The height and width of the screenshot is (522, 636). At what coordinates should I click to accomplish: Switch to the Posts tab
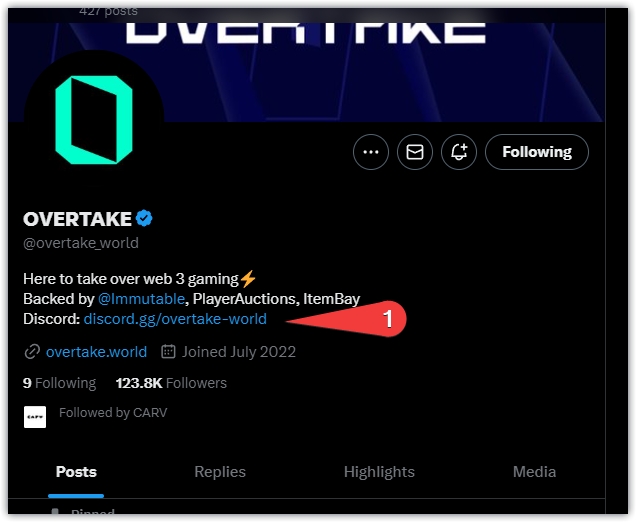pyautogui.click(x=76, y=472)
